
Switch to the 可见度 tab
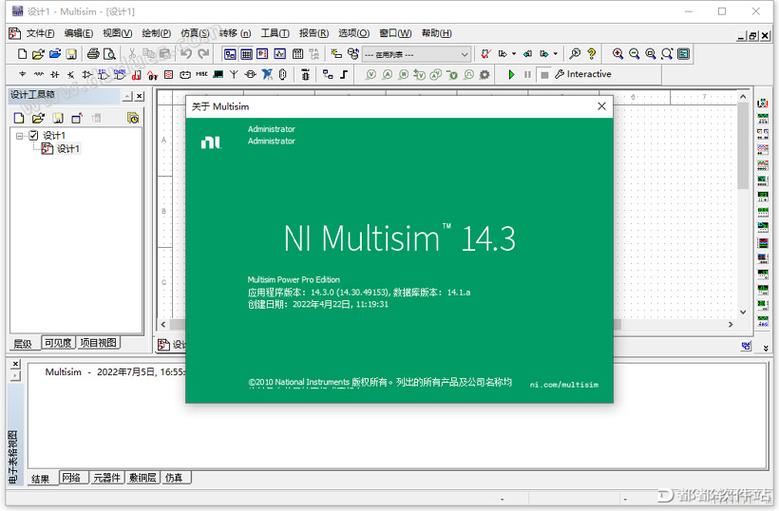[x=58, y=343]
